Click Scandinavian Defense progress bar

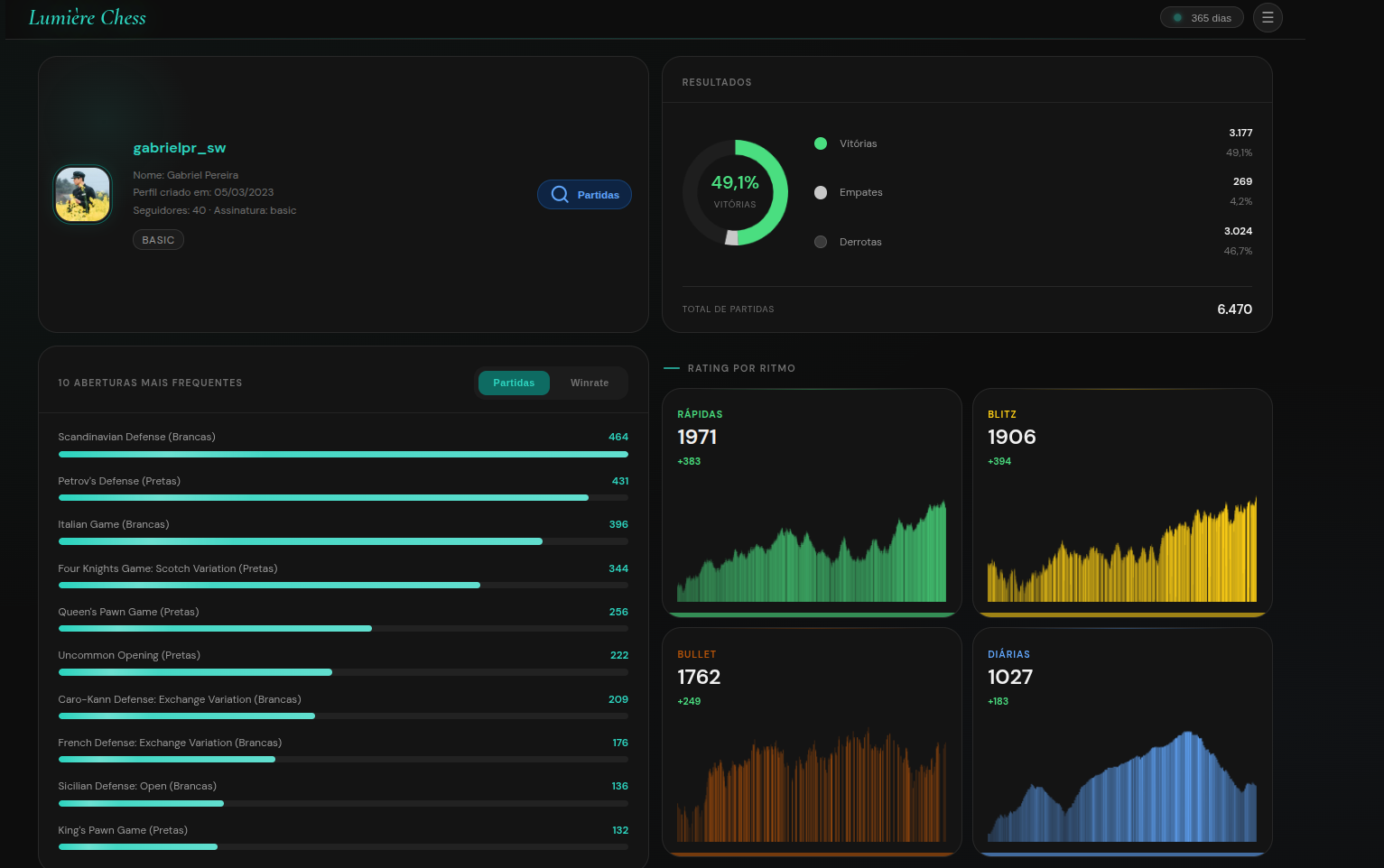tap(343, 454)
